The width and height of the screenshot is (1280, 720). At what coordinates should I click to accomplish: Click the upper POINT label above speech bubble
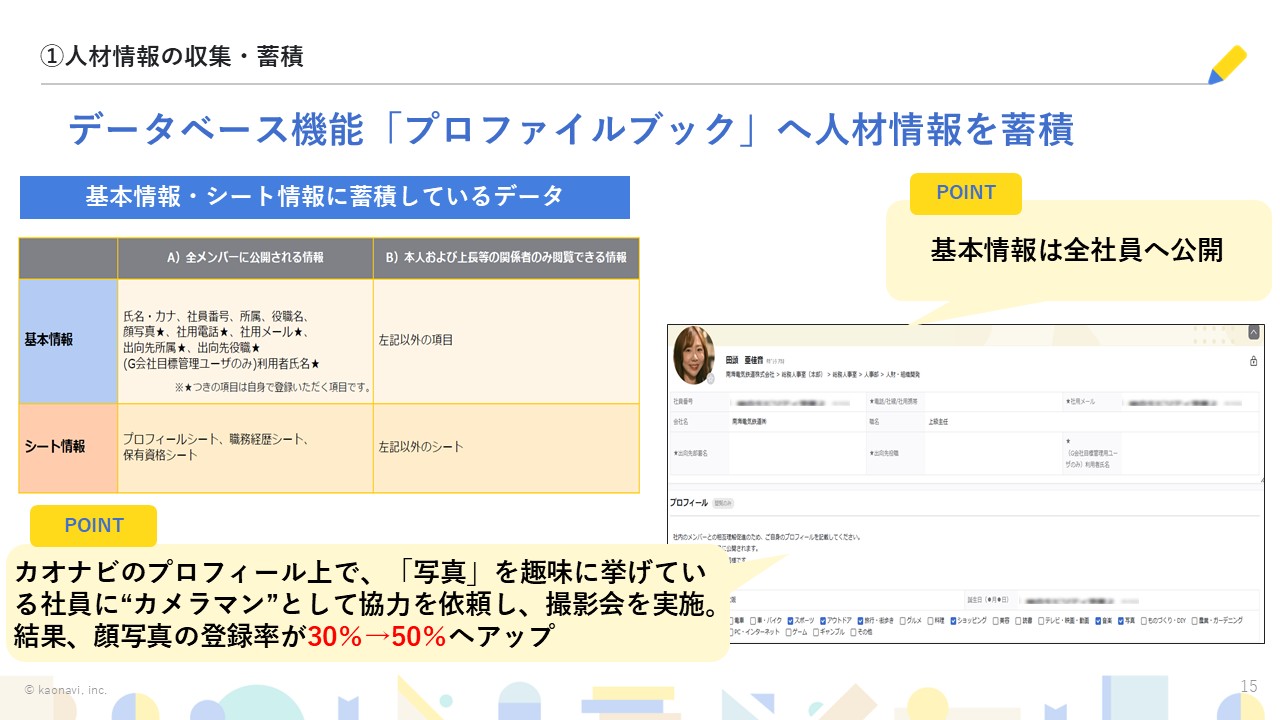(965, 193)
